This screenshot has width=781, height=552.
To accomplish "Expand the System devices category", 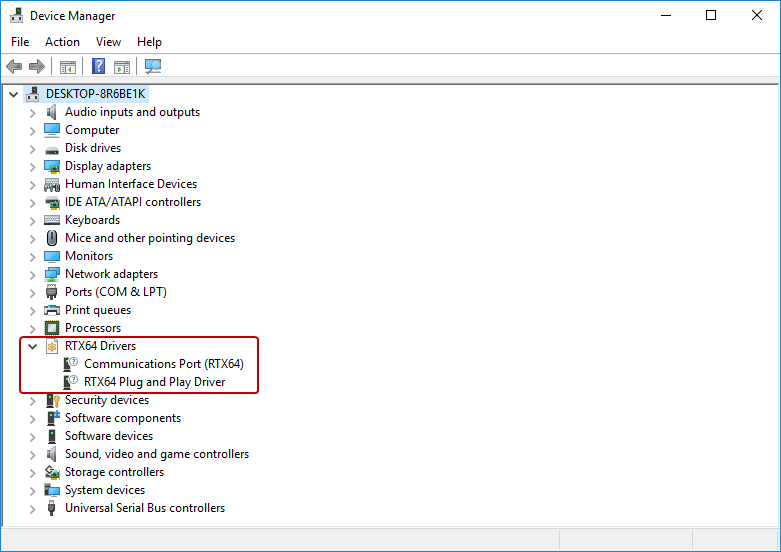I will click(32, 491).
